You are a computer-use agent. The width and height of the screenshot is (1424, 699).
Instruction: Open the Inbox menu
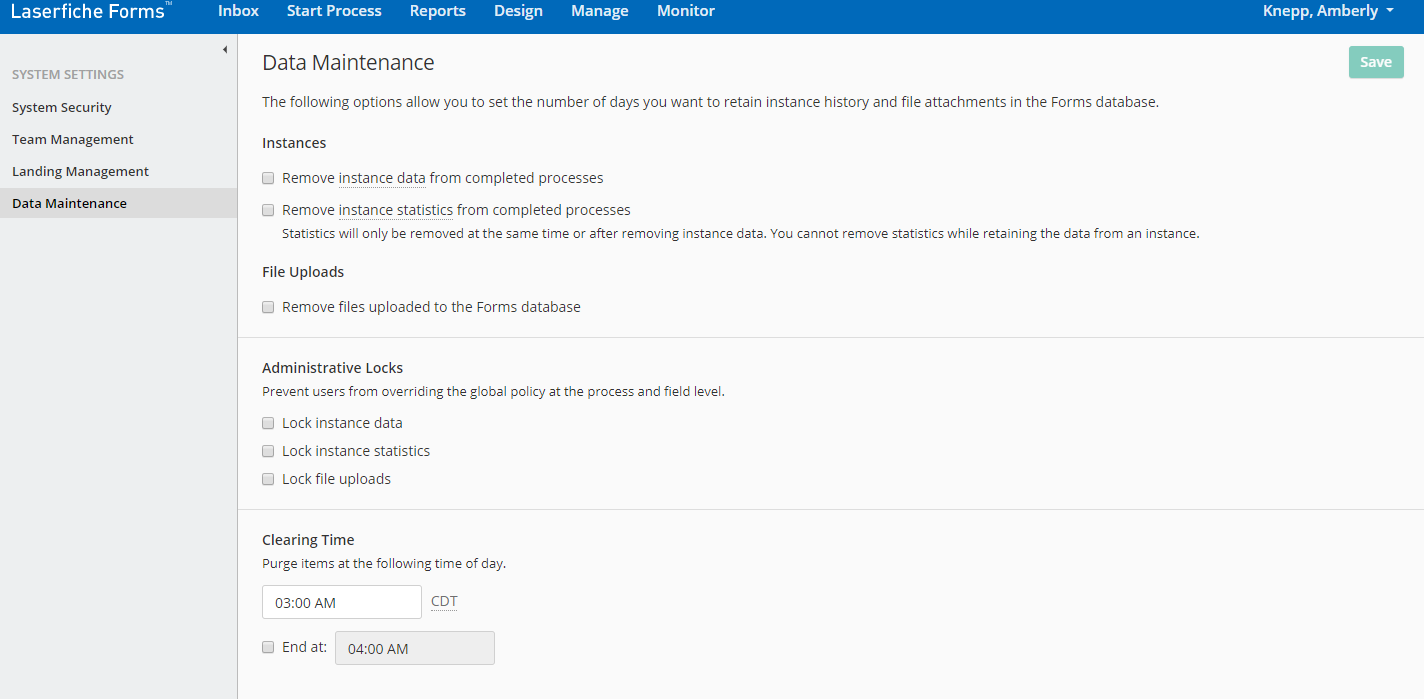pyautogui.click(x=238, y=11)
